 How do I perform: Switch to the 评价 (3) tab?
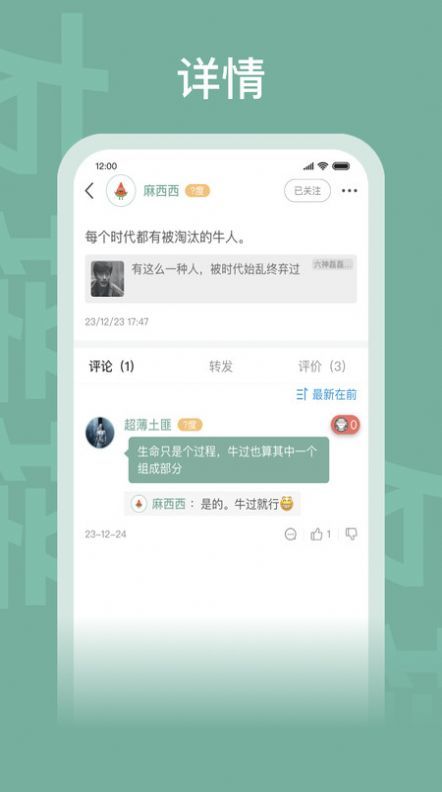322,366
